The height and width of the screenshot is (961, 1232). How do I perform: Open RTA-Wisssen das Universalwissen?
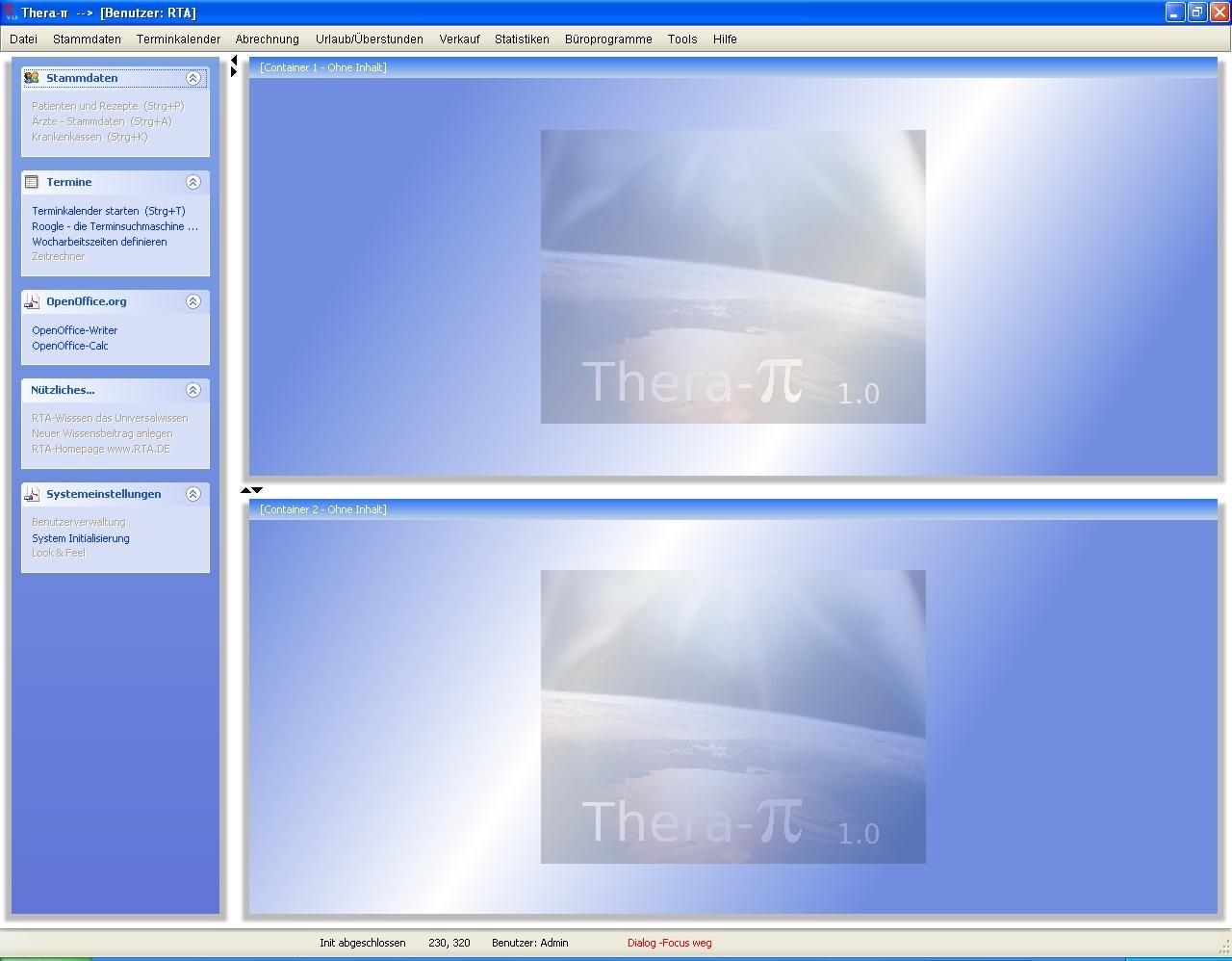pyautogui.click(x=110, y=418)
